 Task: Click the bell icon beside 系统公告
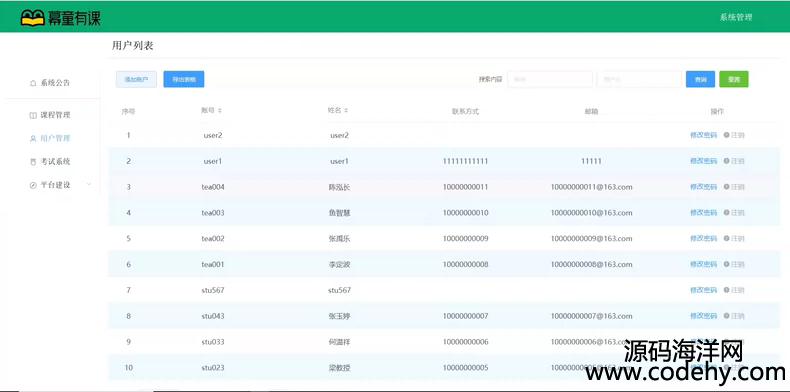click(x=33, y=83)
